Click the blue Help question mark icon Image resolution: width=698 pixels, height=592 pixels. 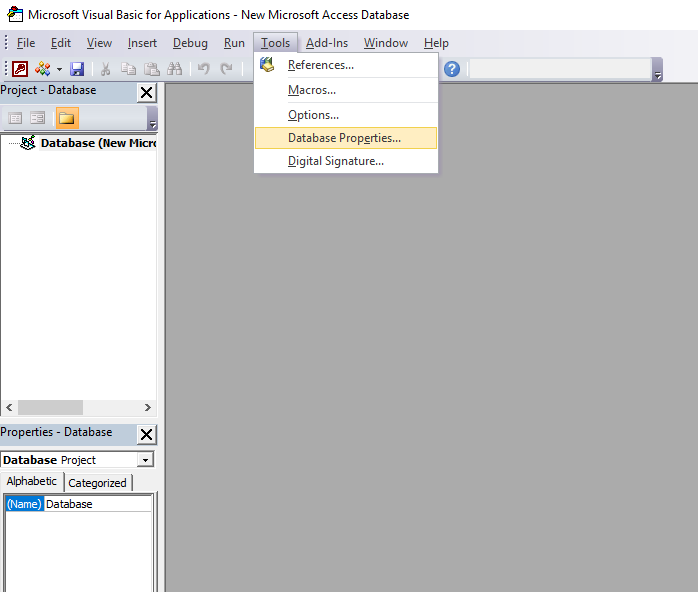pyautogui.click(x=452, y=69)
